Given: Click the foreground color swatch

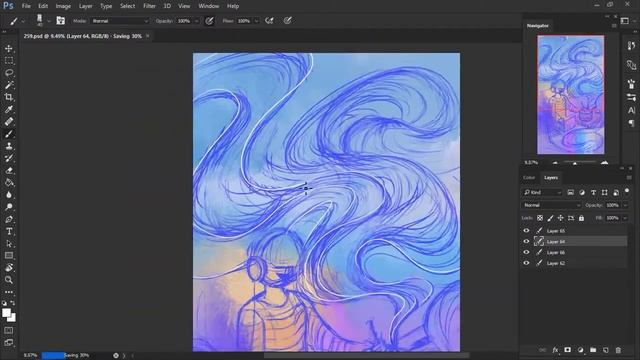Looking at the screenshot, I should point(6,313).
